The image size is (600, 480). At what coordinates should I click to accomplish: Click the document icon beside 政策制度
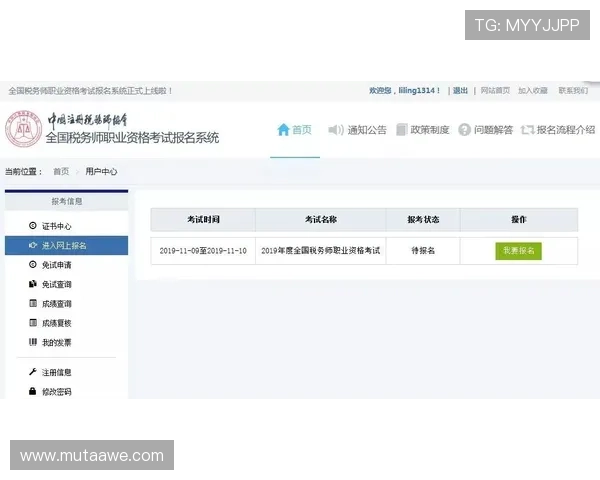click(401, 130)
